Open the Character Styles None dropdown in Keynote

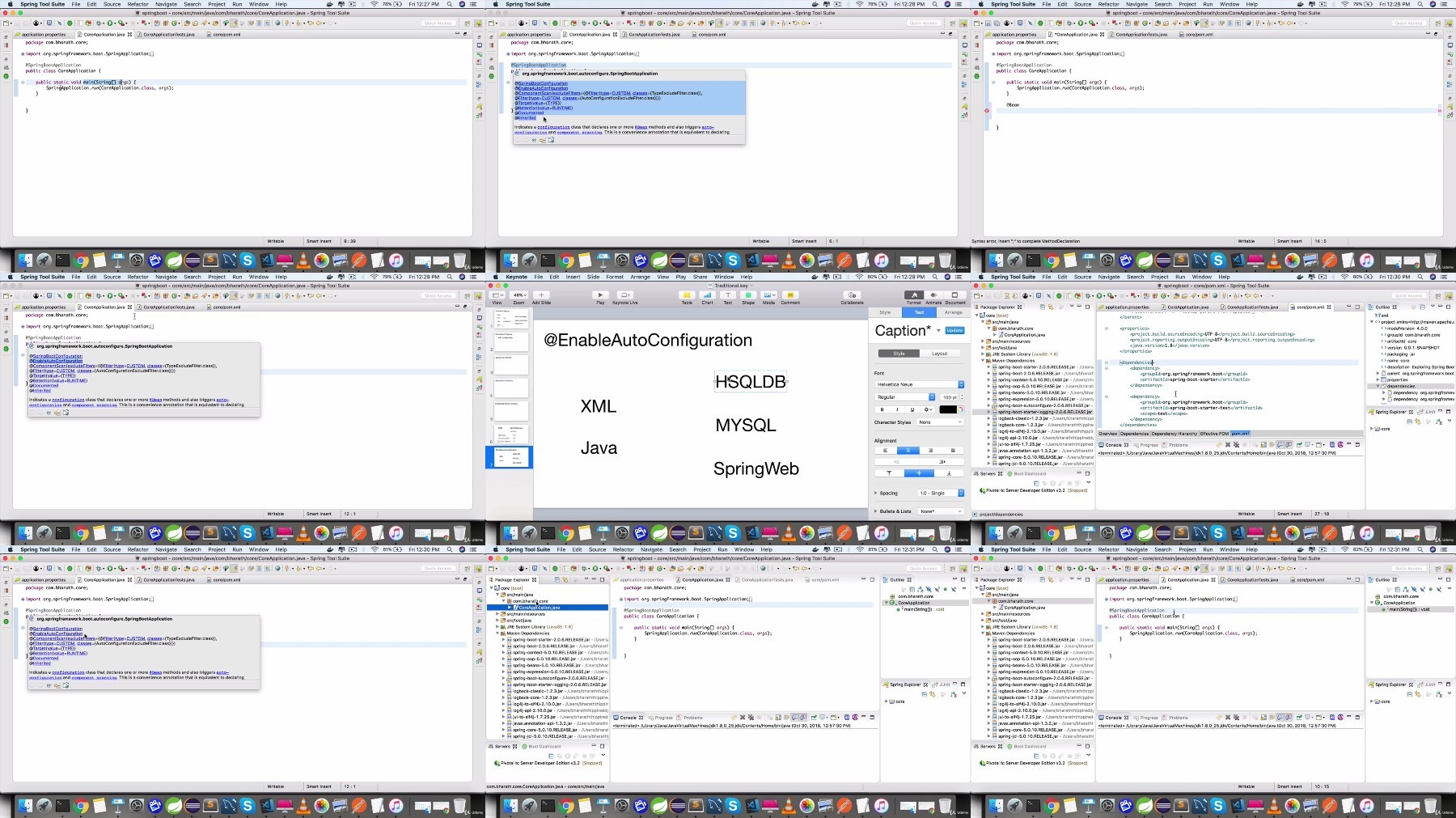pyautogui.click(x=940, y=422)
